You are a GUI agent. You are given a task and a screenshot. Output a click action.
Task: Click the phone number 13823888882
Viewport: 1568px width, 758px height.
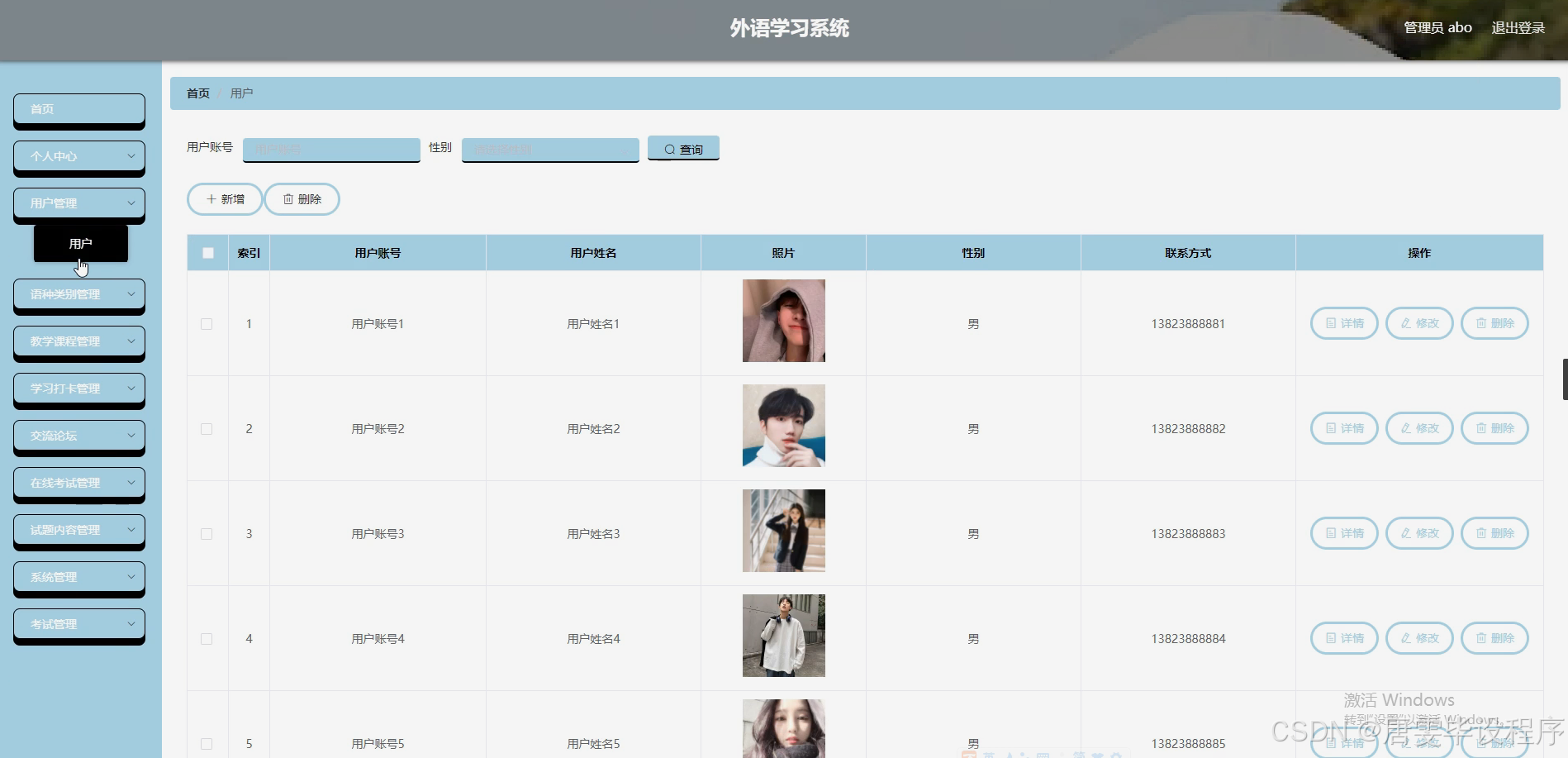(x=1188, y=429)
